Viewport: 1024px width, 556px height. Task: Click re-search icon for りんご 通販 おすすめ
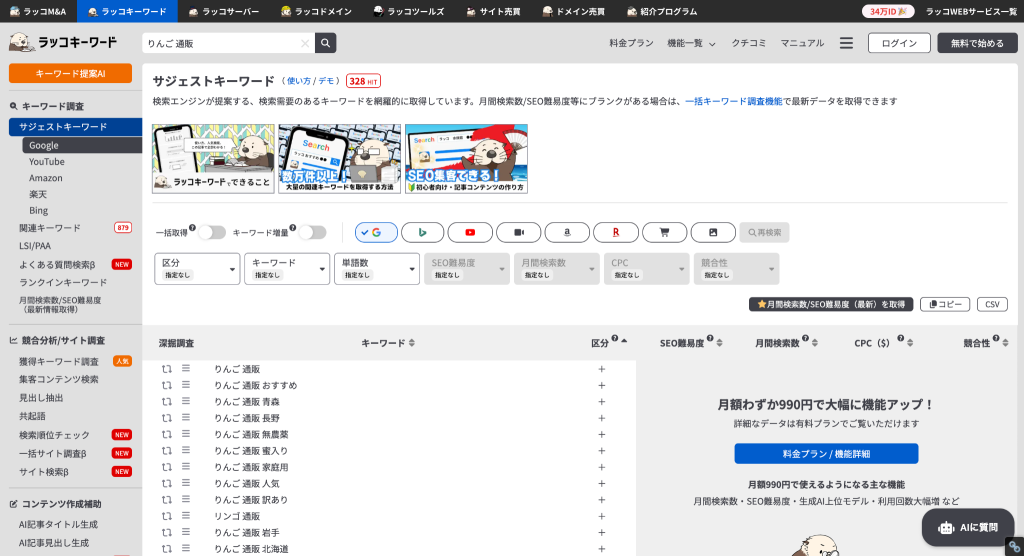point(167,385)
